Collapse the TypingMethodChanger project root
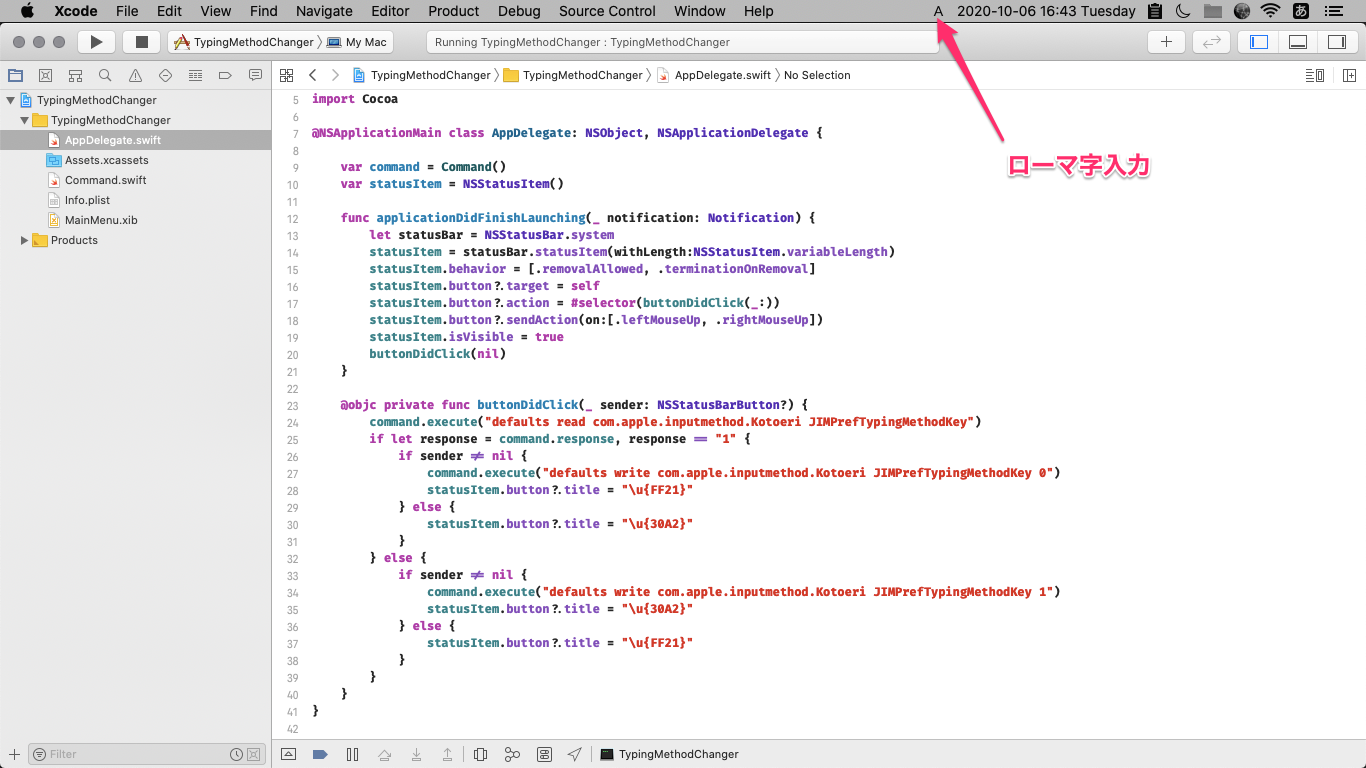The image size is (1366, 768). pos(11,100)
